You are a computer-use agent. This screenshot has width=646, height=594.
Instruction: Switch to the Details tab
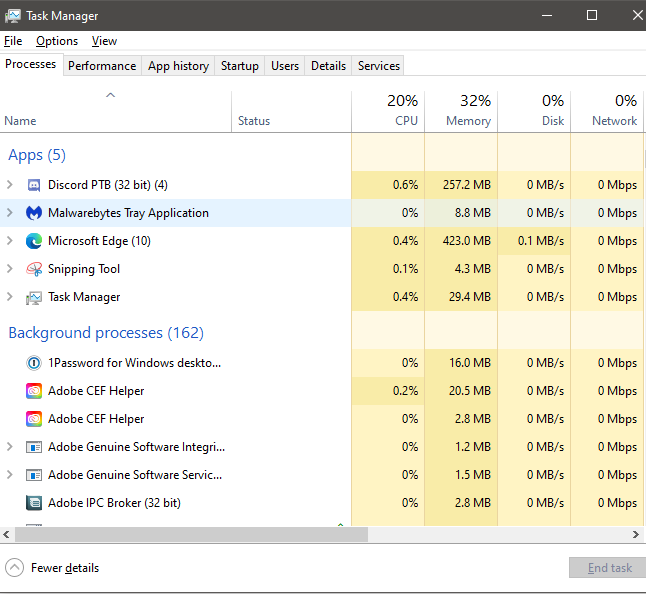pyautogui.click(x=328, y=66)
